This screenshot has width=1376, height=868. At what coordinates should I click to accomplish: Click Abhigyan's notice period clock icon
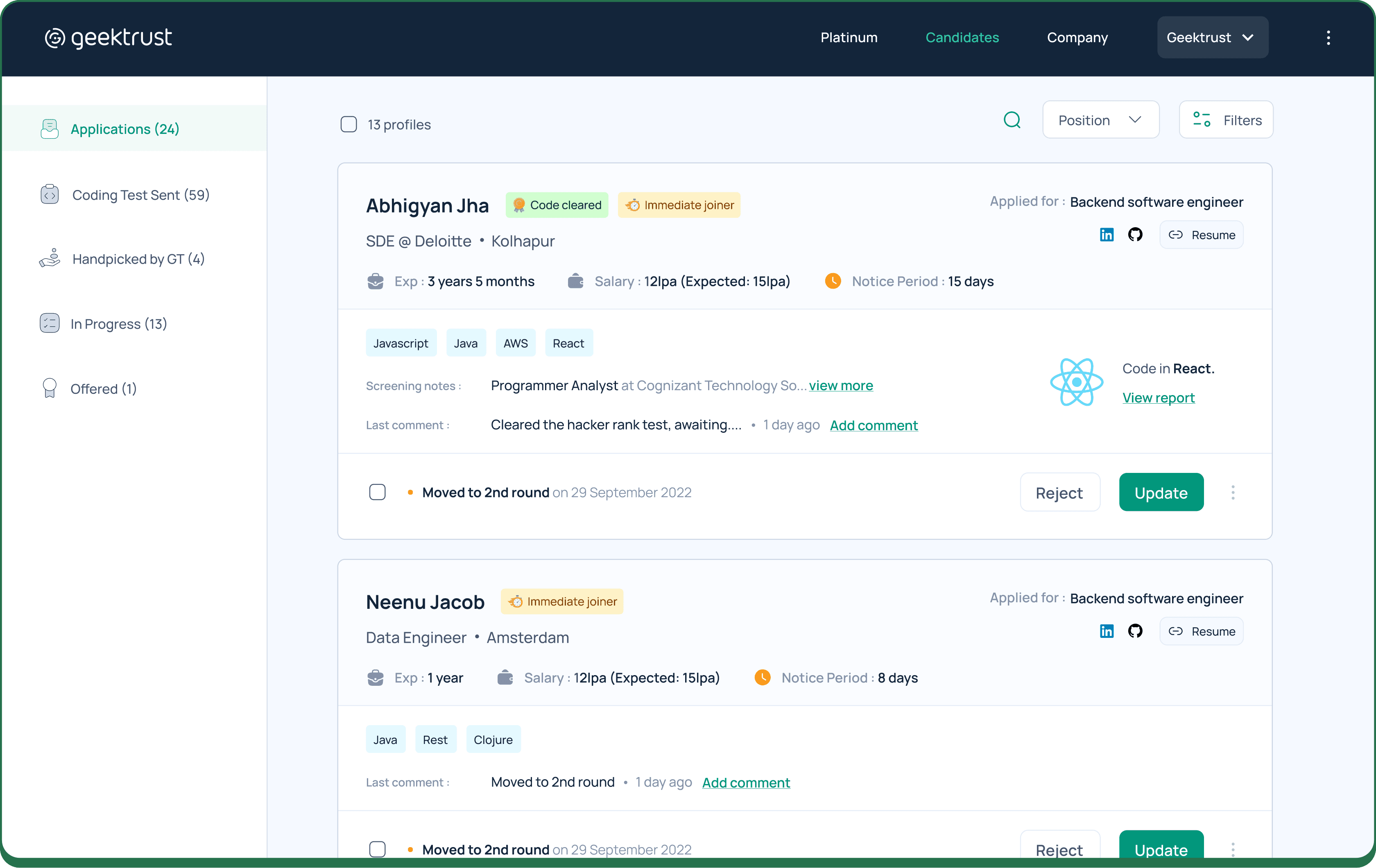[833, 281]
